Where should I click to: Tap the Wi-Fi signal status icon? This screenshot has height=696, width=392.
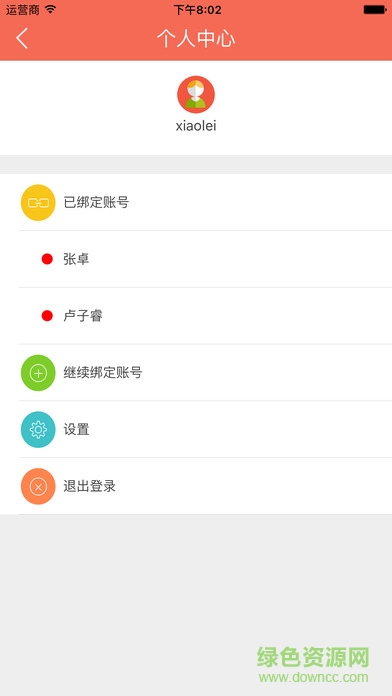pos(51,9)
